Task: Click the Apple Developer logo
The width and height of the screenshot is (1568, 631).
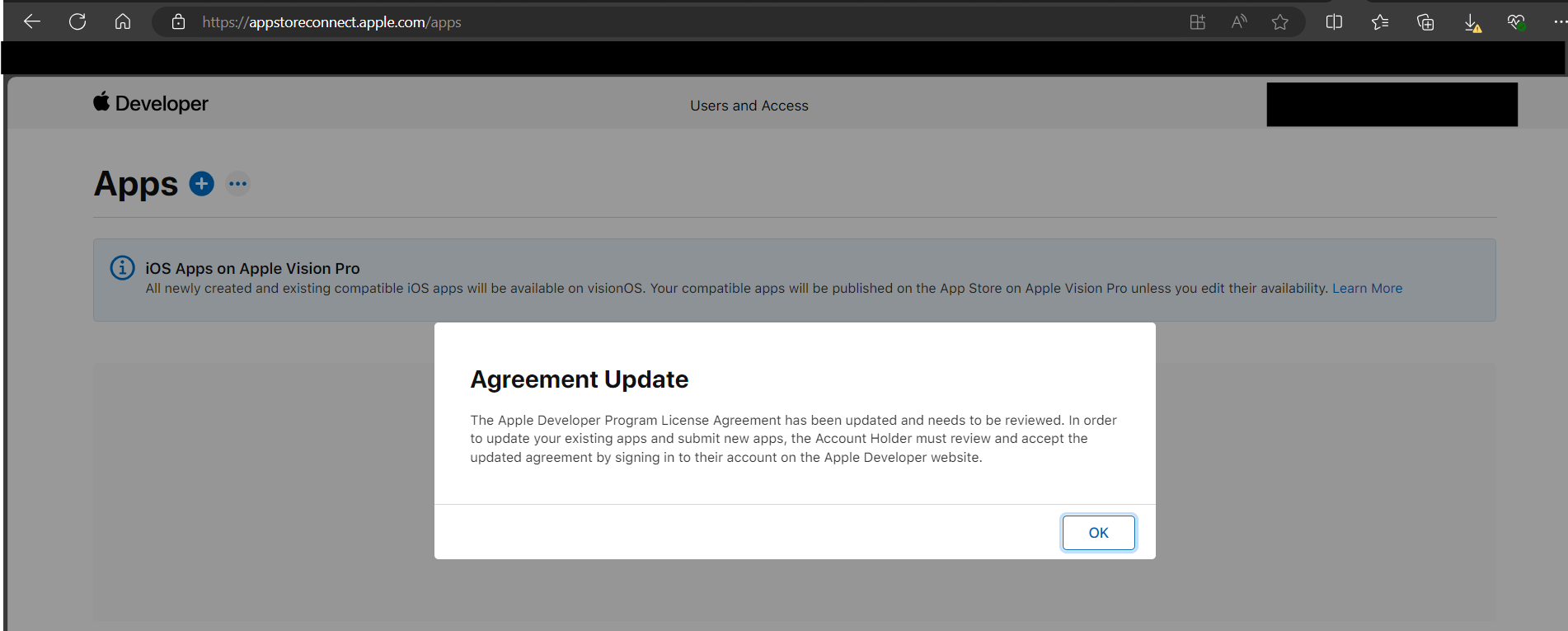Action: (151, 103)
